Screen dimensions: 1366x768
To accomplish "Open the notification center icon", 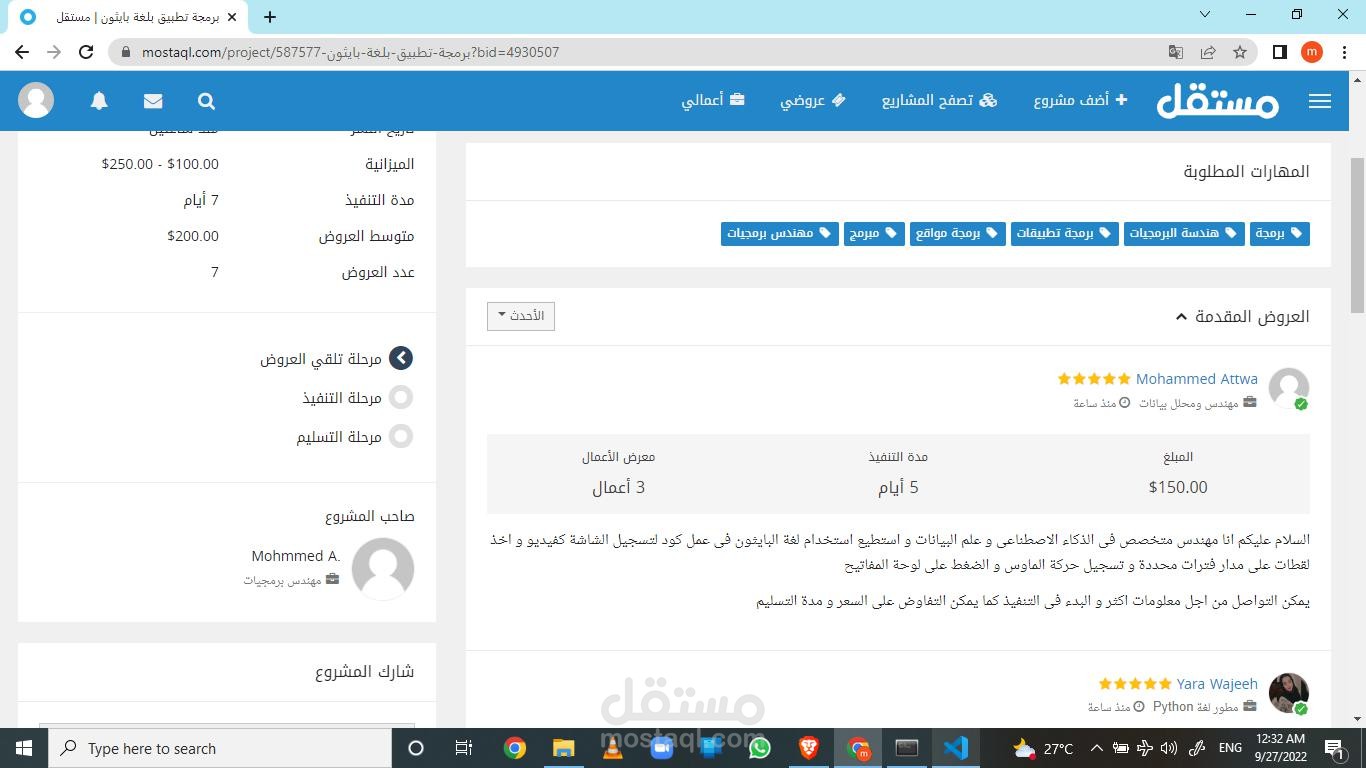I will (1335, 748).
